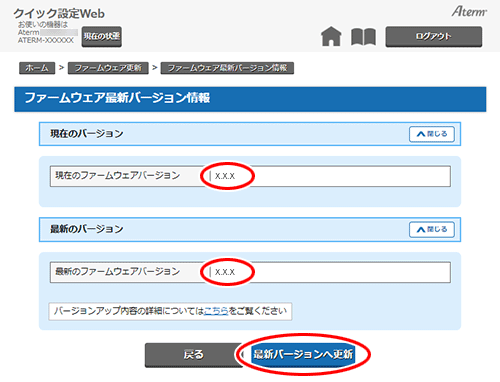Click the 現在のファームウェアバージョン label

[118, 175]
